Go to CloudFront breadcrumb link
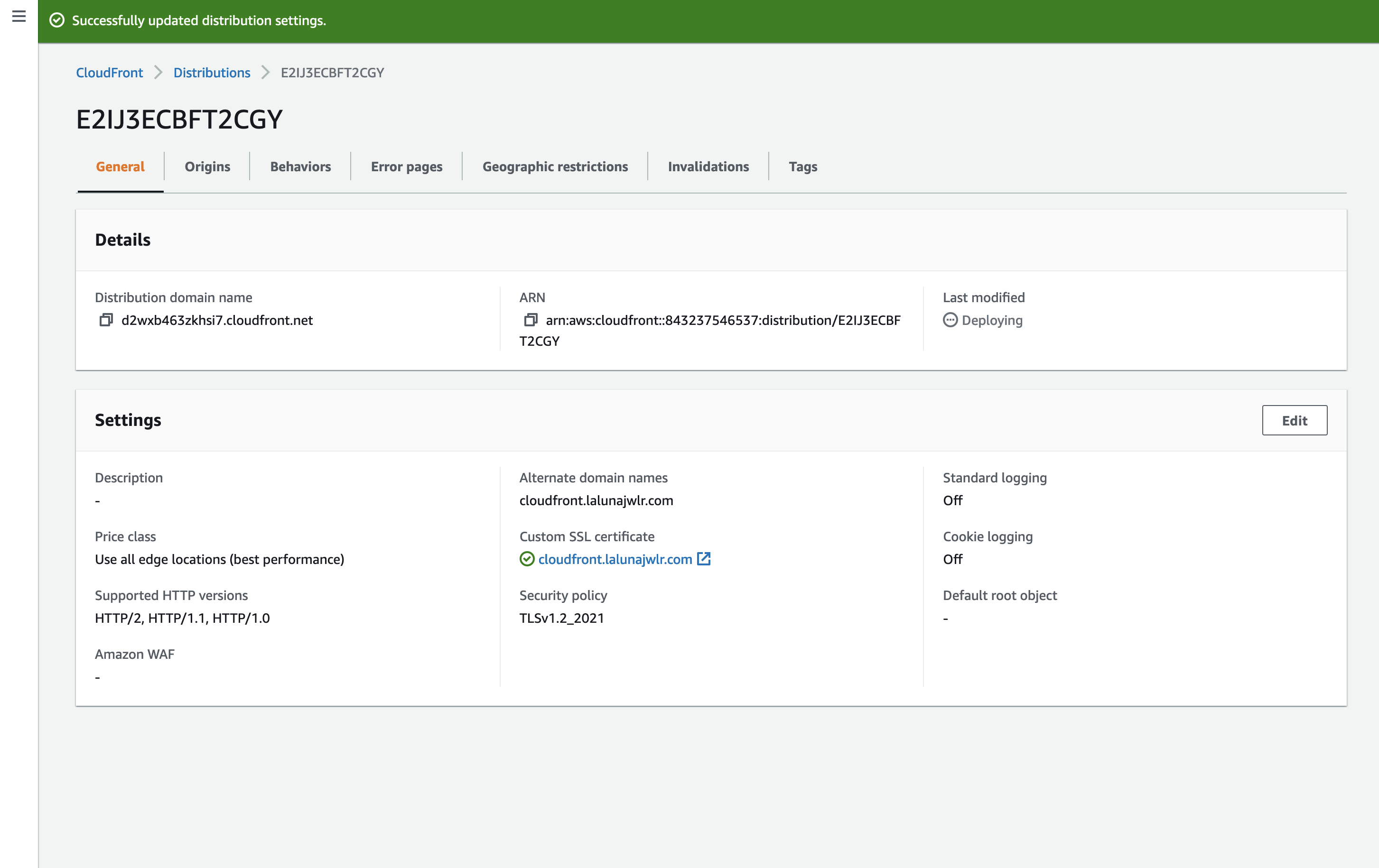This screenshot has height=868, width=1379. (110, 73)
